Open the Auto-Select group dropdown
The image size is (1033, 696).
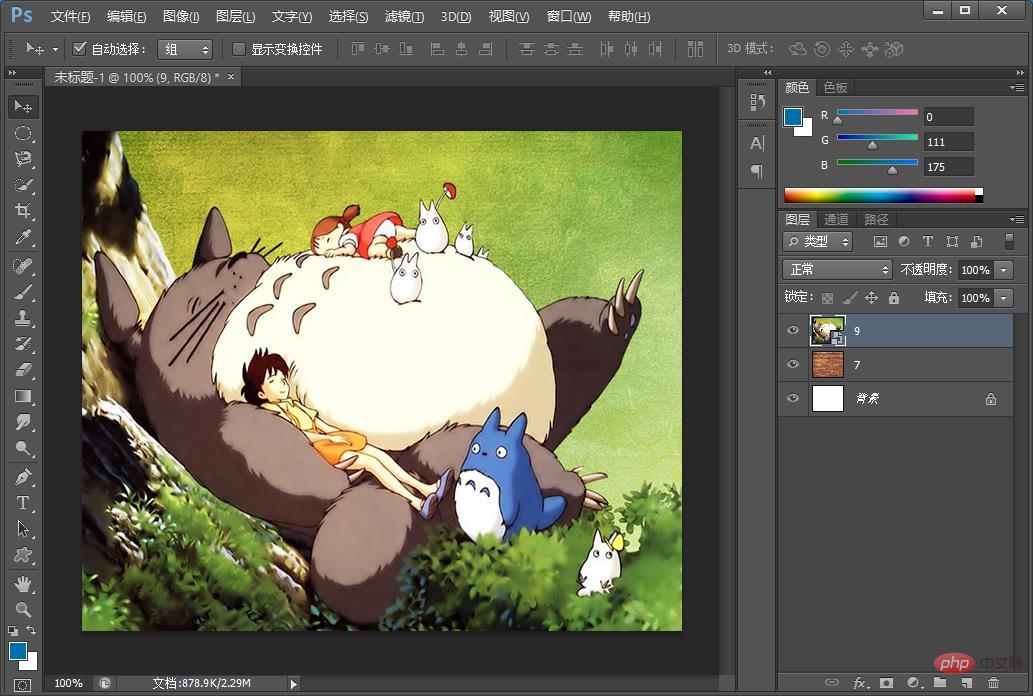(184, 49)
